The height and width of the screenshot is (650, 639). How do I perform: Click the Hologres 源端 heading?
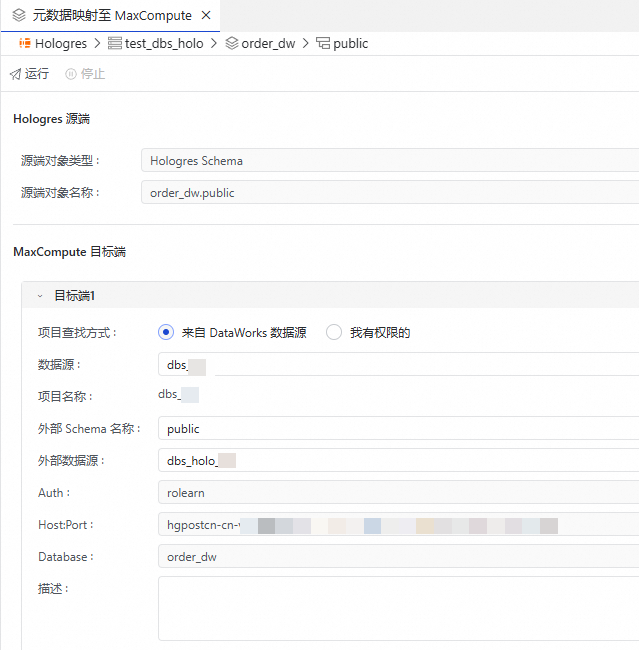click(x=51, y=119)
